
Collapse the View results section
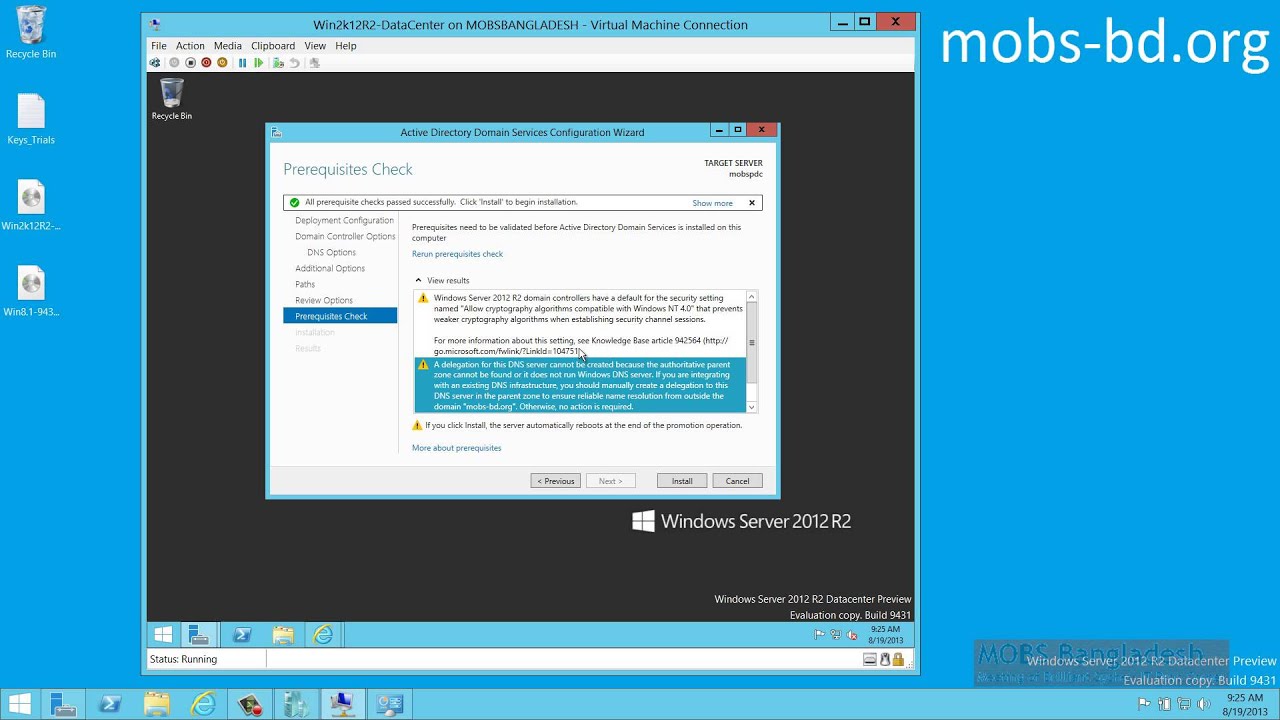click(x=419, y=281)
